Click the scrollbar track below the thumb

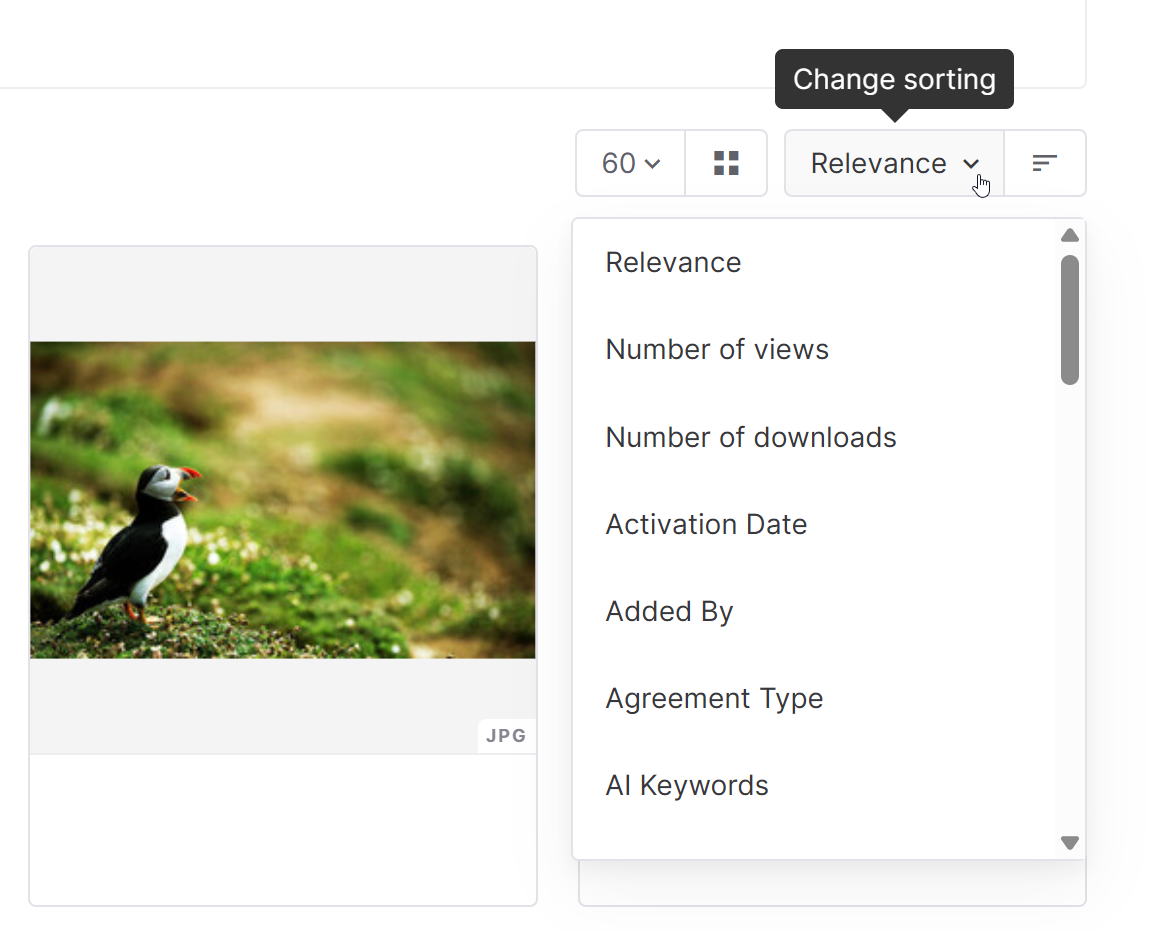click(x=1070, y=606)
